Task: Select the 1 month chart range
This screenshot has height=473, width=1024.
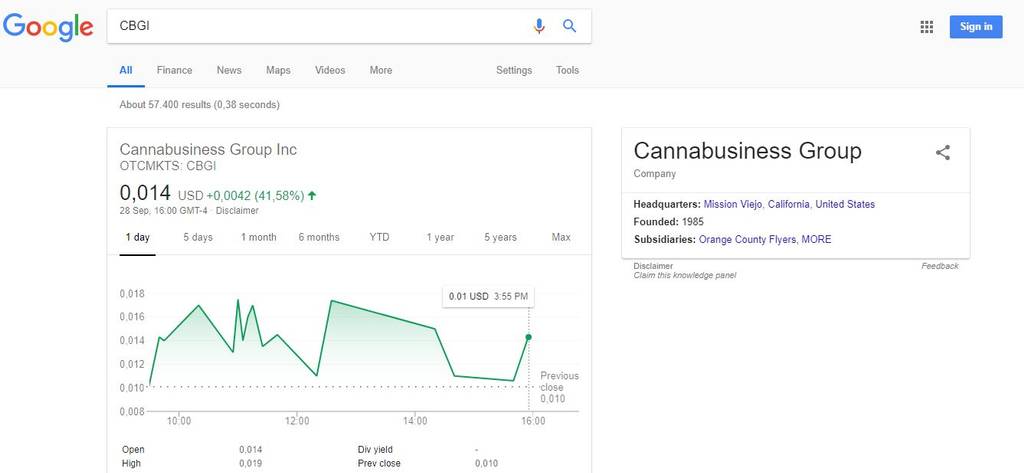Action: [259, 237]
